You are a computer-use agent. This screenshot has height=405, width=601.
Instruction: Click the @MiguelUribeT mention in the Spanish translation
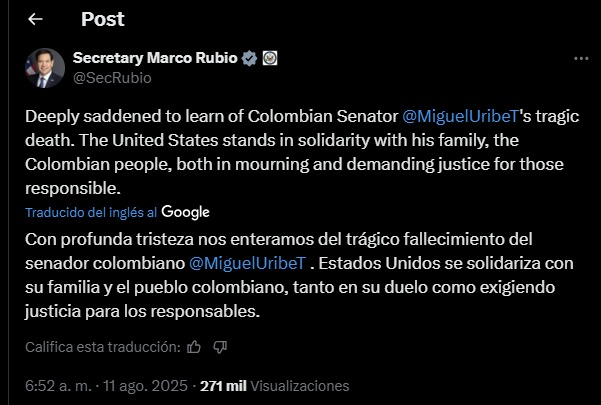247,264
